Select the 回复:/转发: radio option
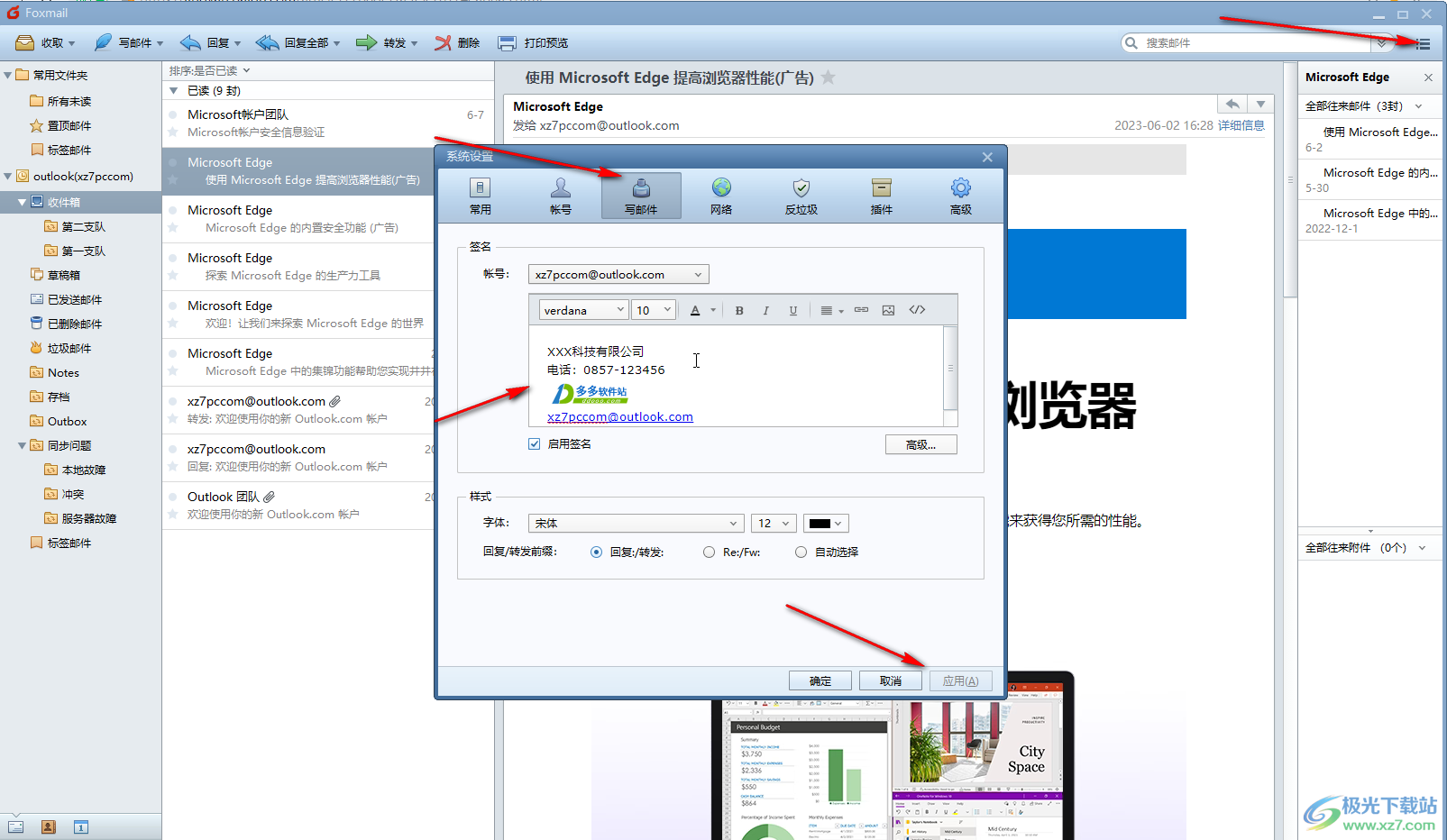Screen dimensions: 1447x840 click(596, 552)
